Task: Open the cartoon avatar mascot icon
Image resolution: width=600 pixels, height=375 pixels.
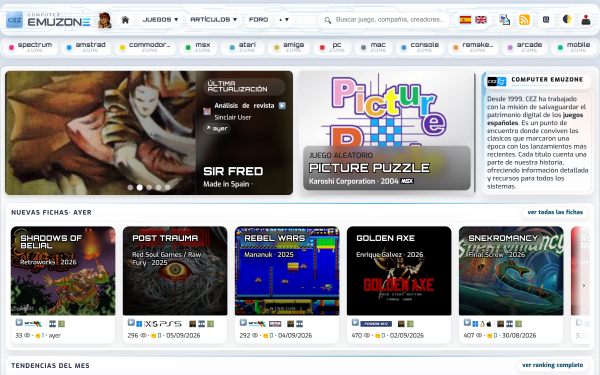Action: (x=104, y=20)
